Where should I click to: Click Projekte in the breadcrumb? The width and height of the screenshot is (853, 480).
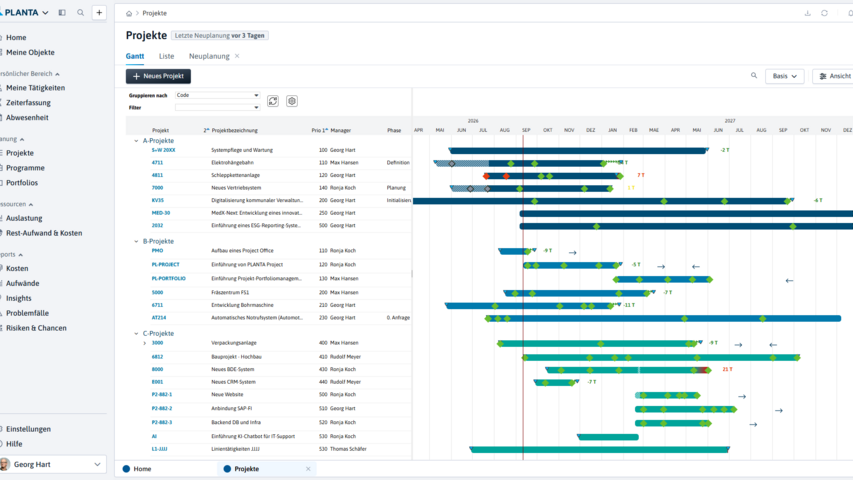click(154, 13)
